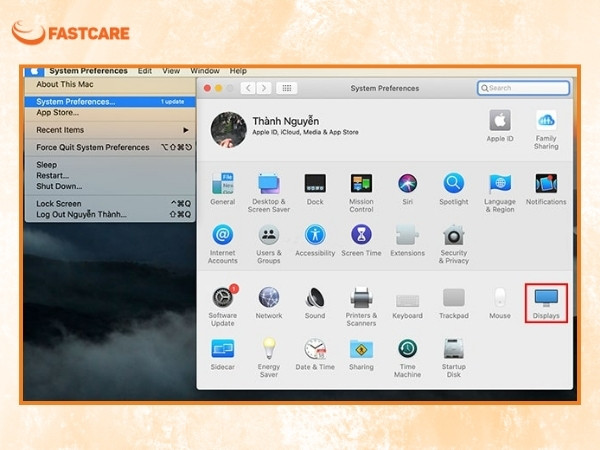Open Apple ID settings
The height and width of the screenshot is (450, 600).
point(500,126)
